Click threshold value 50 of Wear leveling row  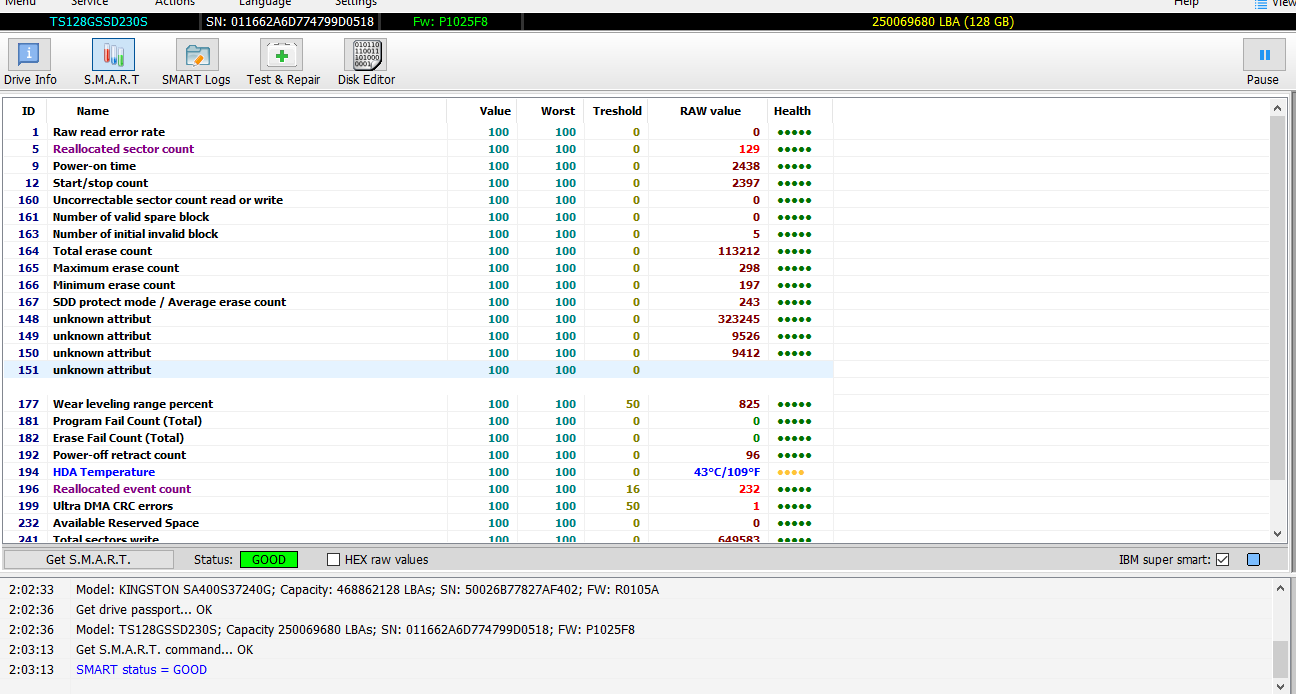coord(633,404)
